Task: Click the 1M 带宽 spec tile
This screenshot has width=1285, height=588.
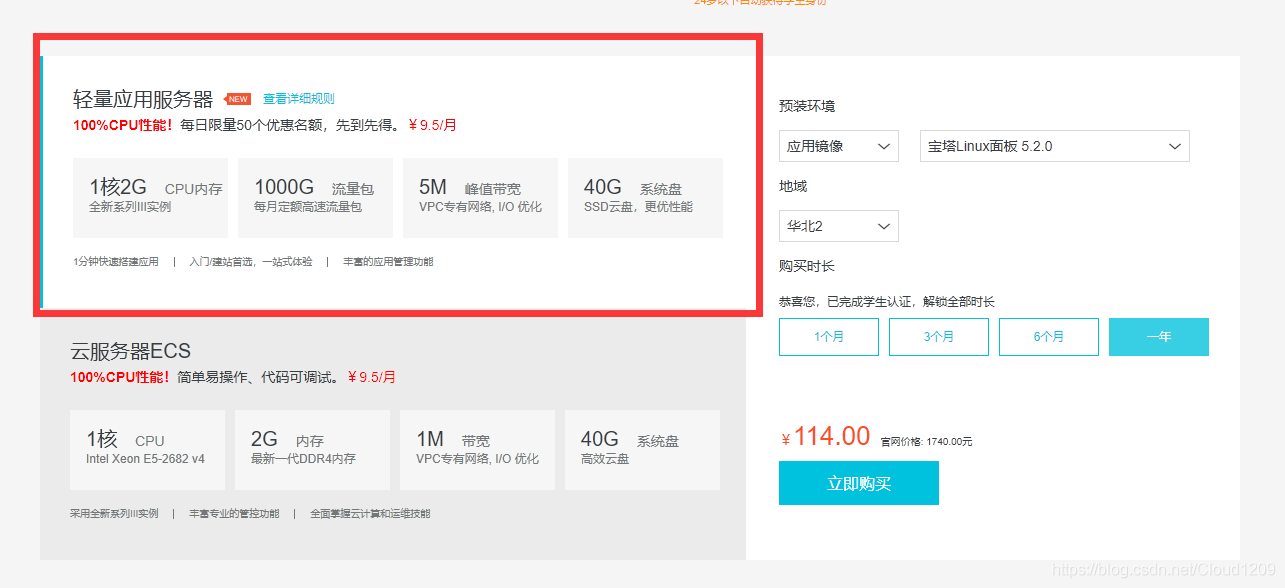Action: (477, 449)
